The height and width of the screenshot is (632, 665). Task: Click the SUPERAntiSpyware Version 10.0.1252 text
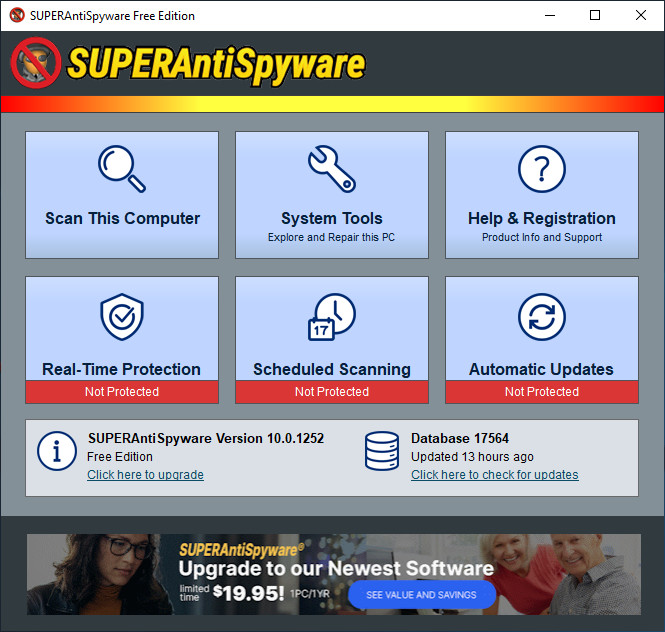click(x=206, y=438)
